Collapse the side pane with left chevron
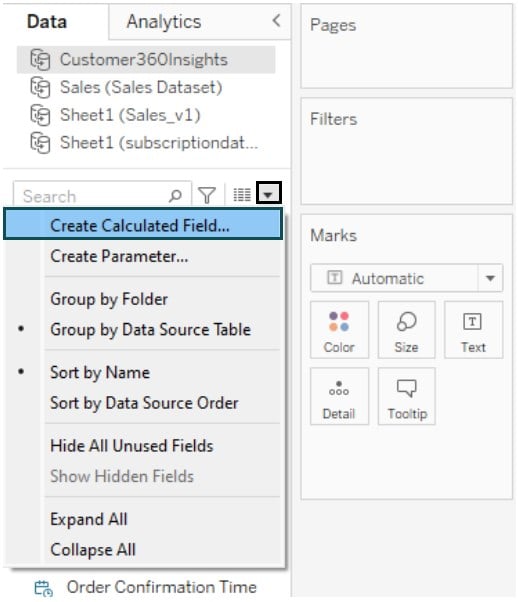 click(276, 20)
